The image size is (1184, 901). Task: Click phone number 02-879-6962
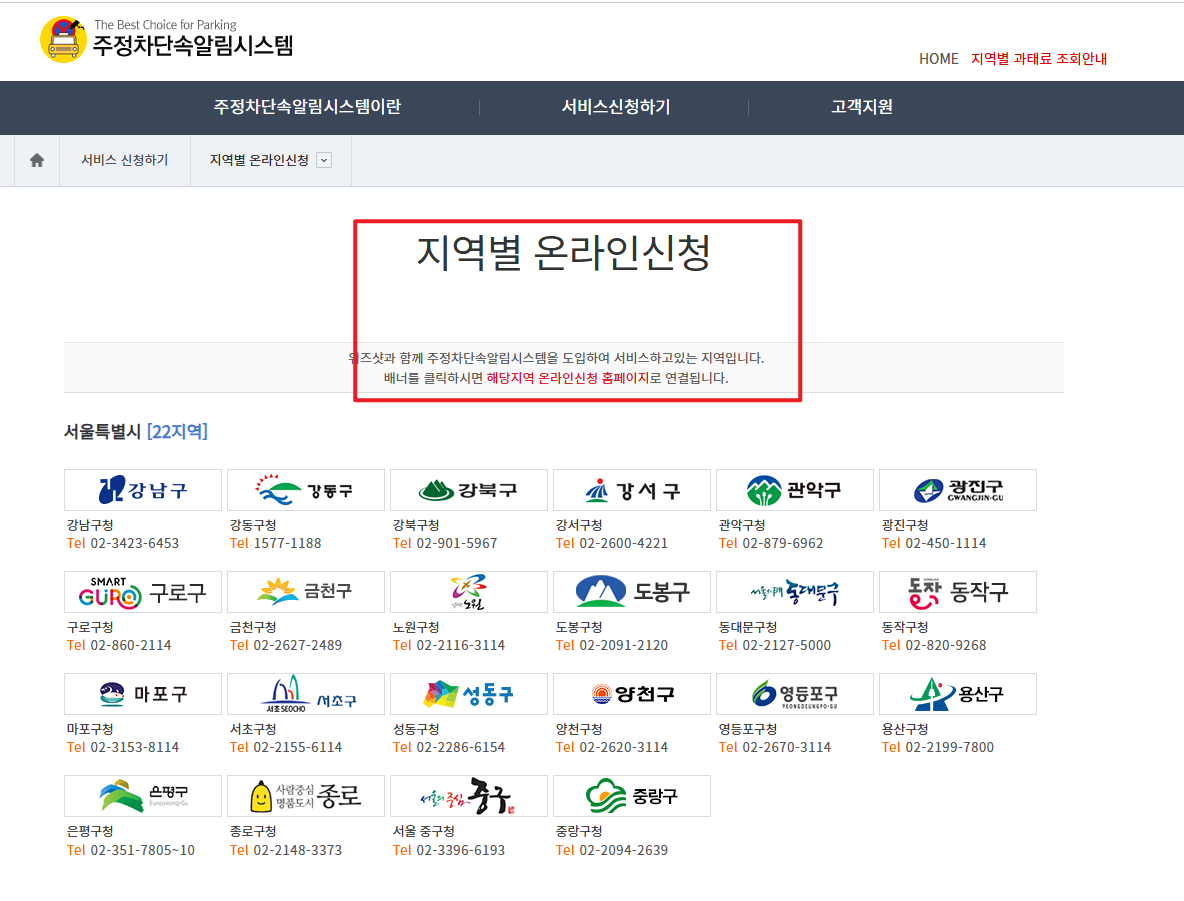783,543
